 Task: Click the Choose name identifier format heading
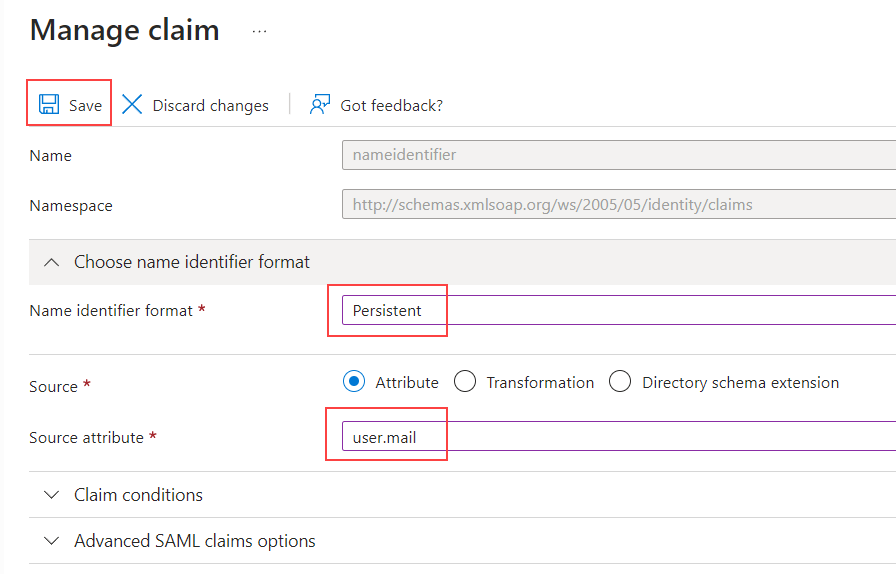coord(192,262)
